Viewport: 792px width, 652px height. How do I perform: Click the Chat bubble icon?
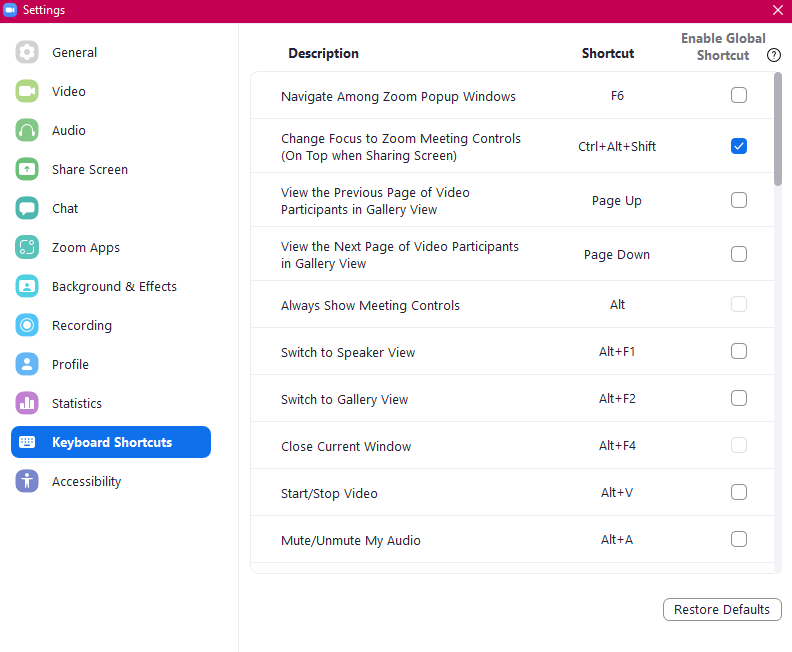[x=27, y=208]
